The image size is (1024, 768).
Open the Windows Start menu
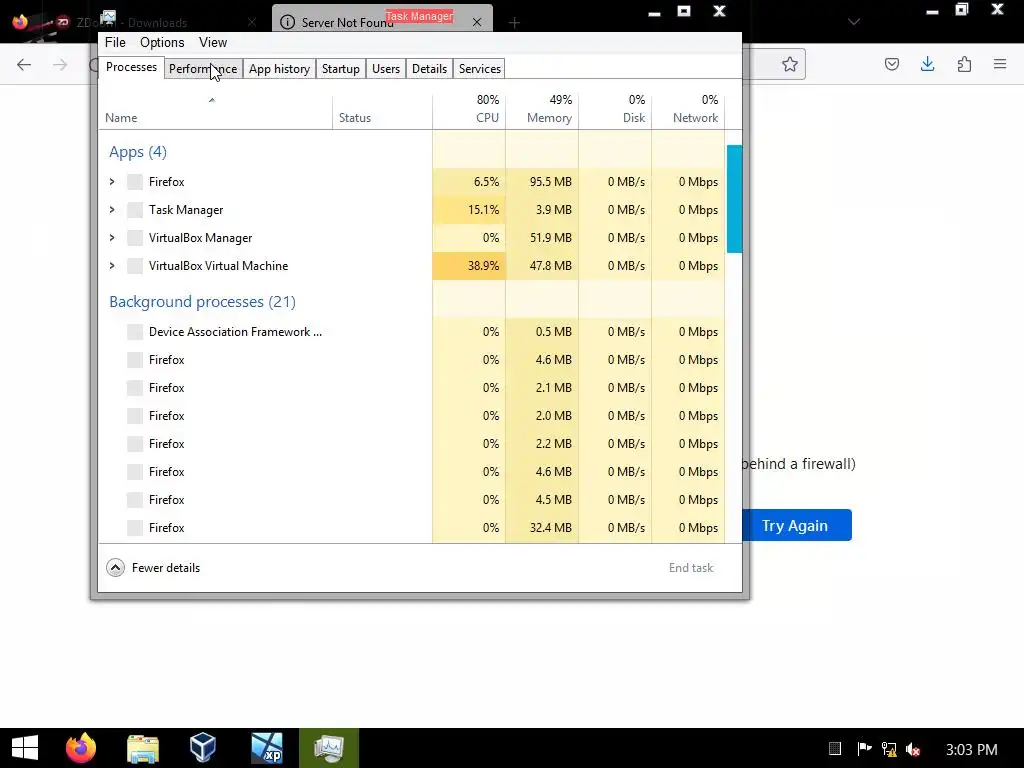(x=25, y=748)
